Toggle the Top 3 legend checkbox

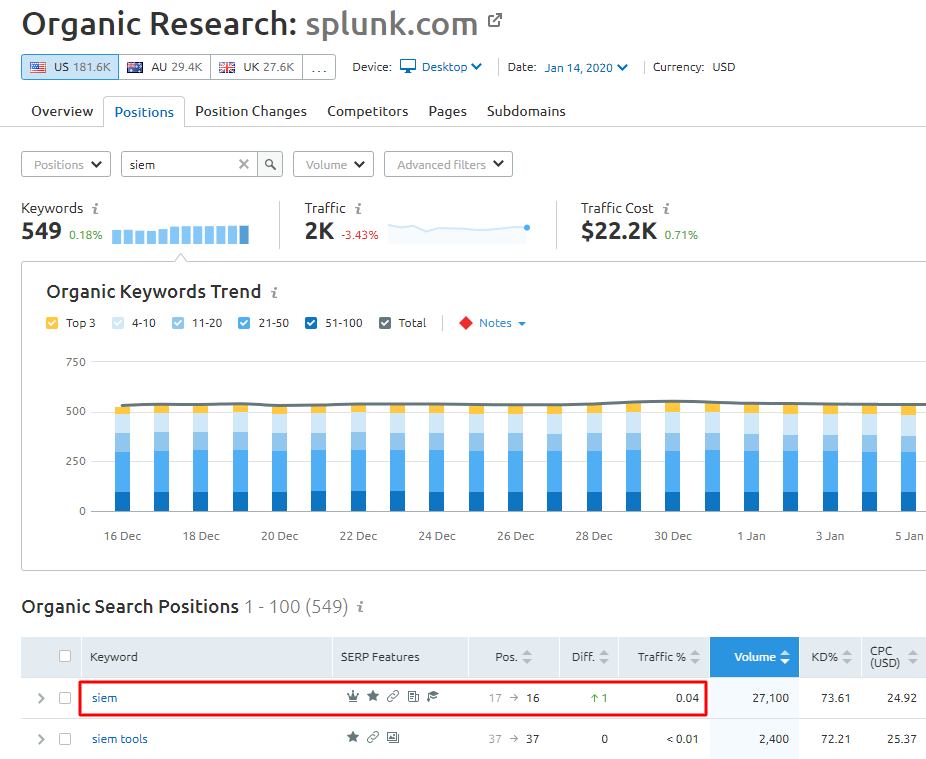pyautogui.click(x=52, y=323)
